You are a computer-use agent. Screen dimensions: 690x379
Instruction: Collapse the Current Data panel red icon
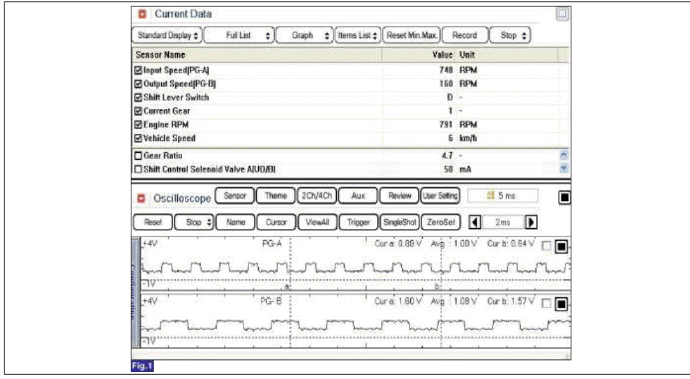pyautogui.click(x=142, y=14)
